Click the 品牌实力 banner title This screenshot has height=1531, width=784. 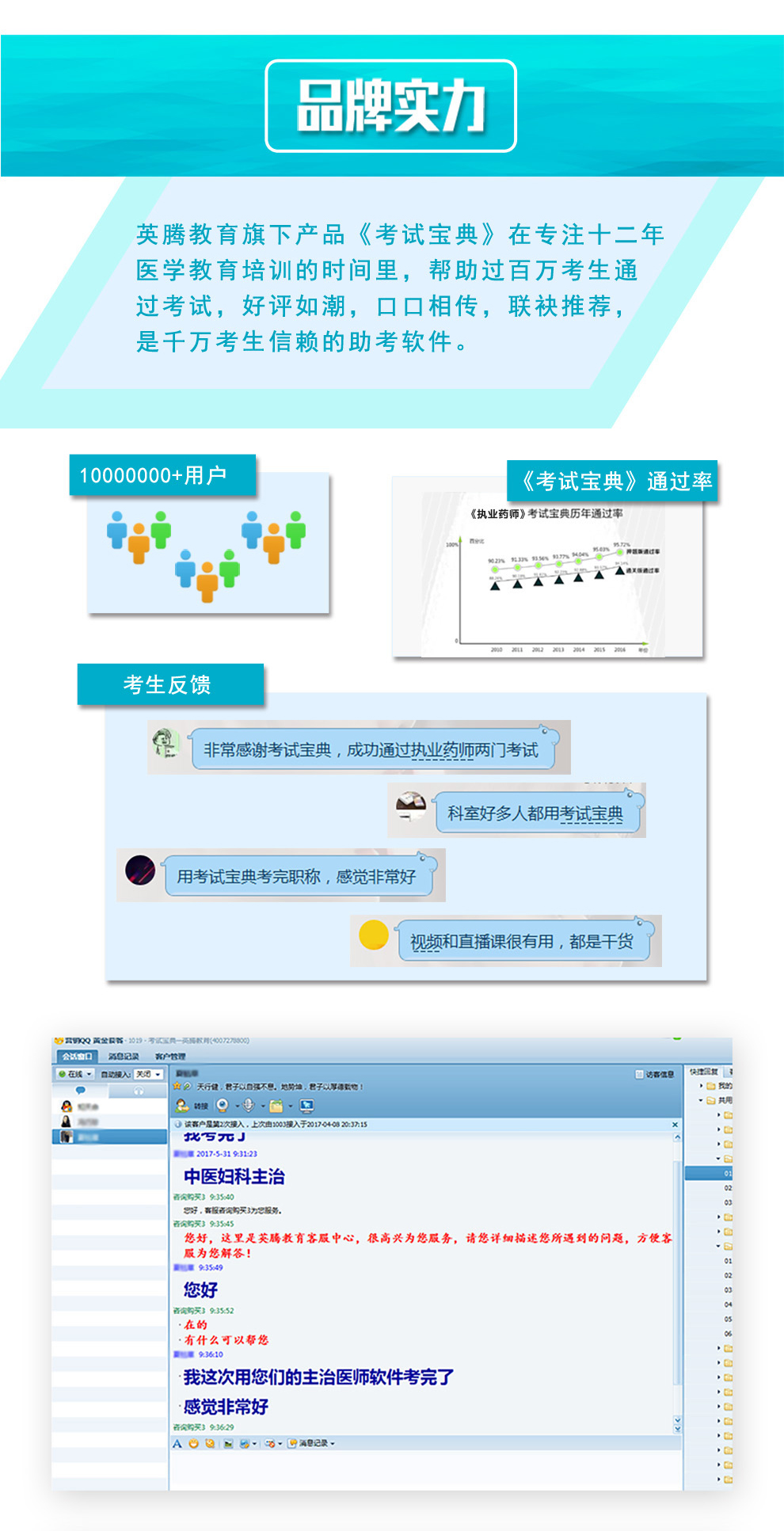coord(391,106)
